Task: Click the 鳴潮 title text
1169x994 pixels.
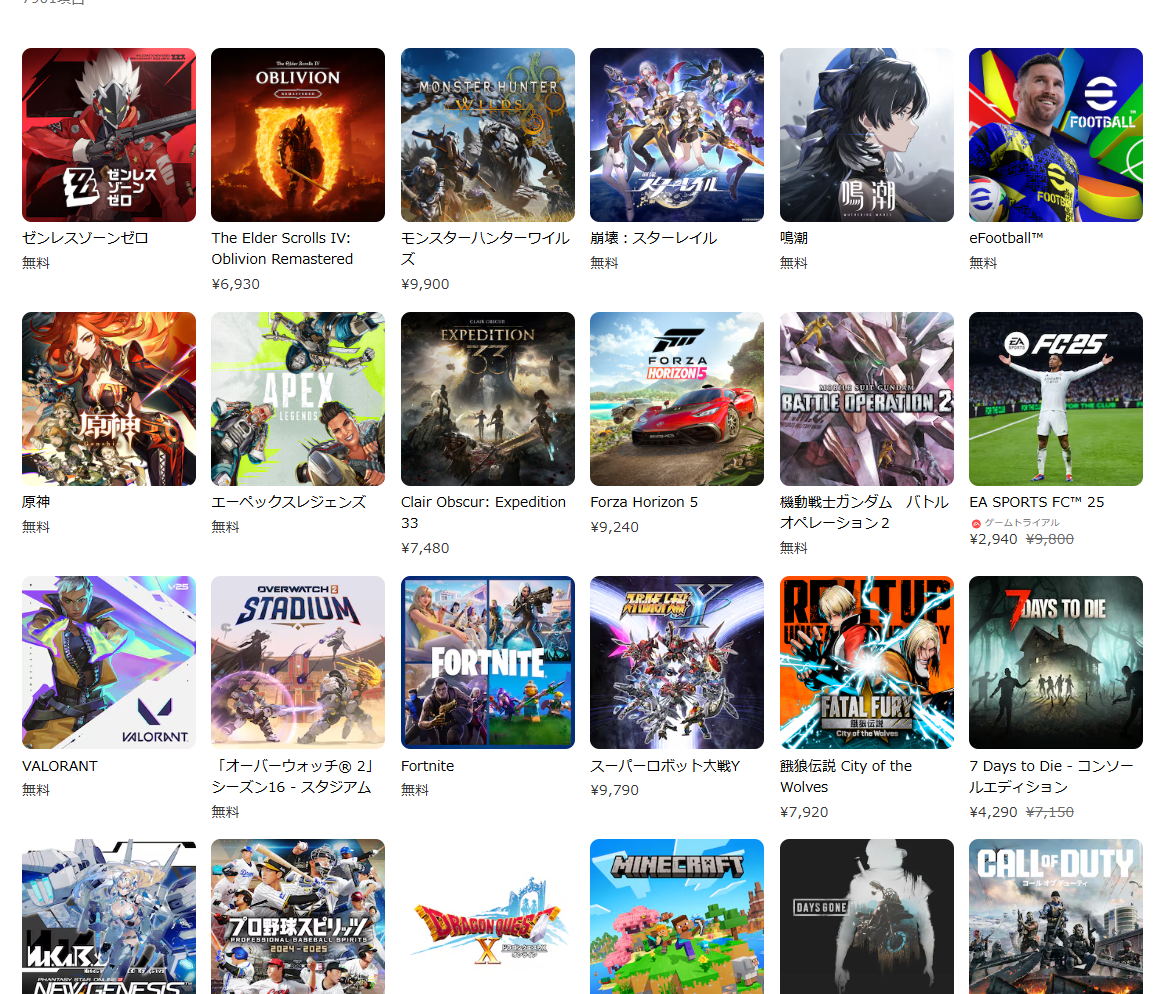Action: 794,238
